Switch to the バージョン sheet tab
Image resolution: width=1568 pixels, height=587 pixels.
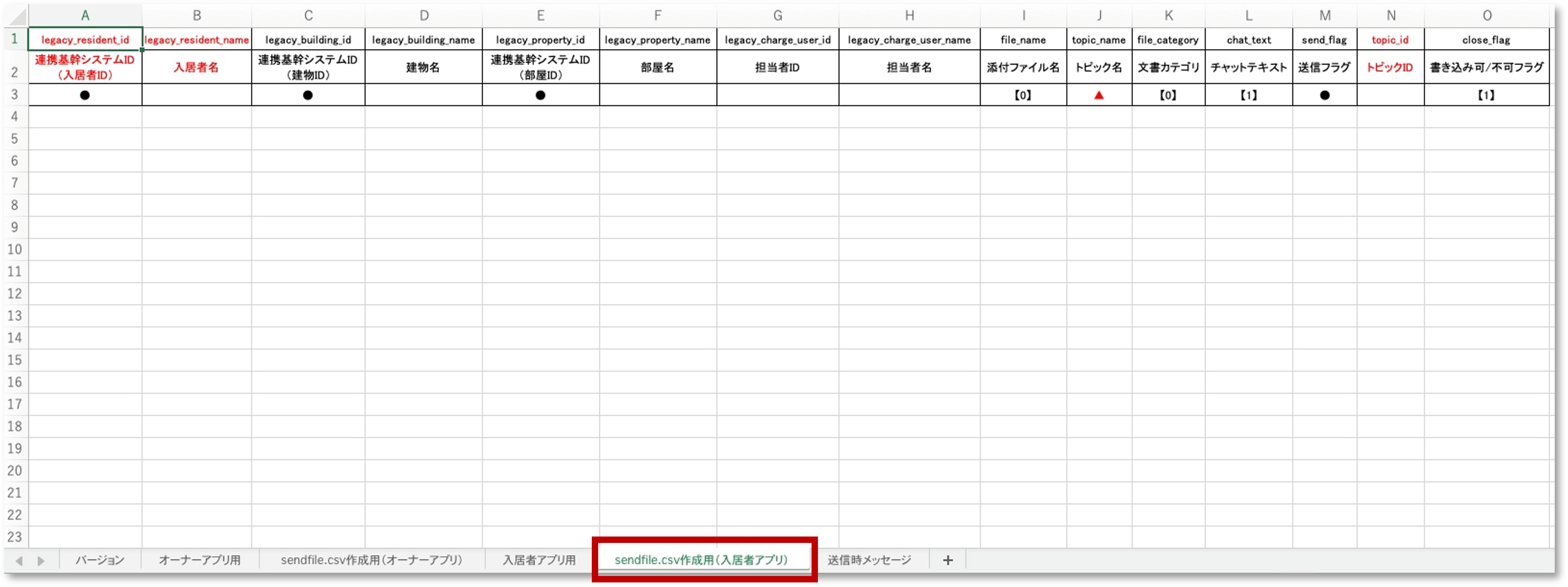click(99, 559)
